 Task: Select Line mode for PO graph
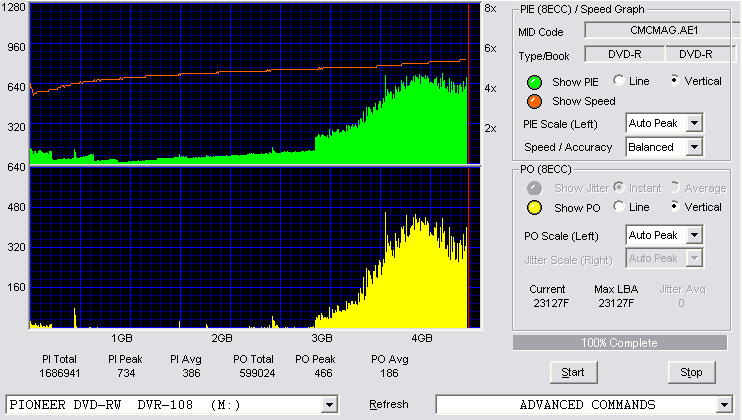(619, 207)
